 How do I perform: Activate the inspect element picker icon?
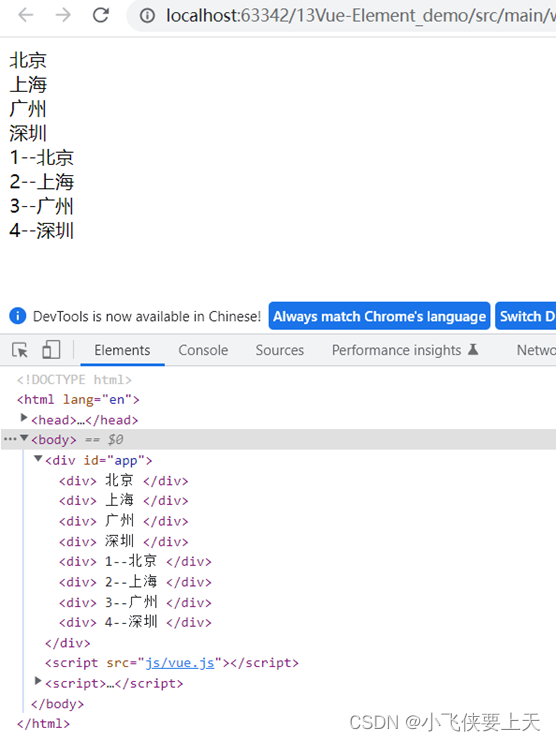tap(20, 350)
